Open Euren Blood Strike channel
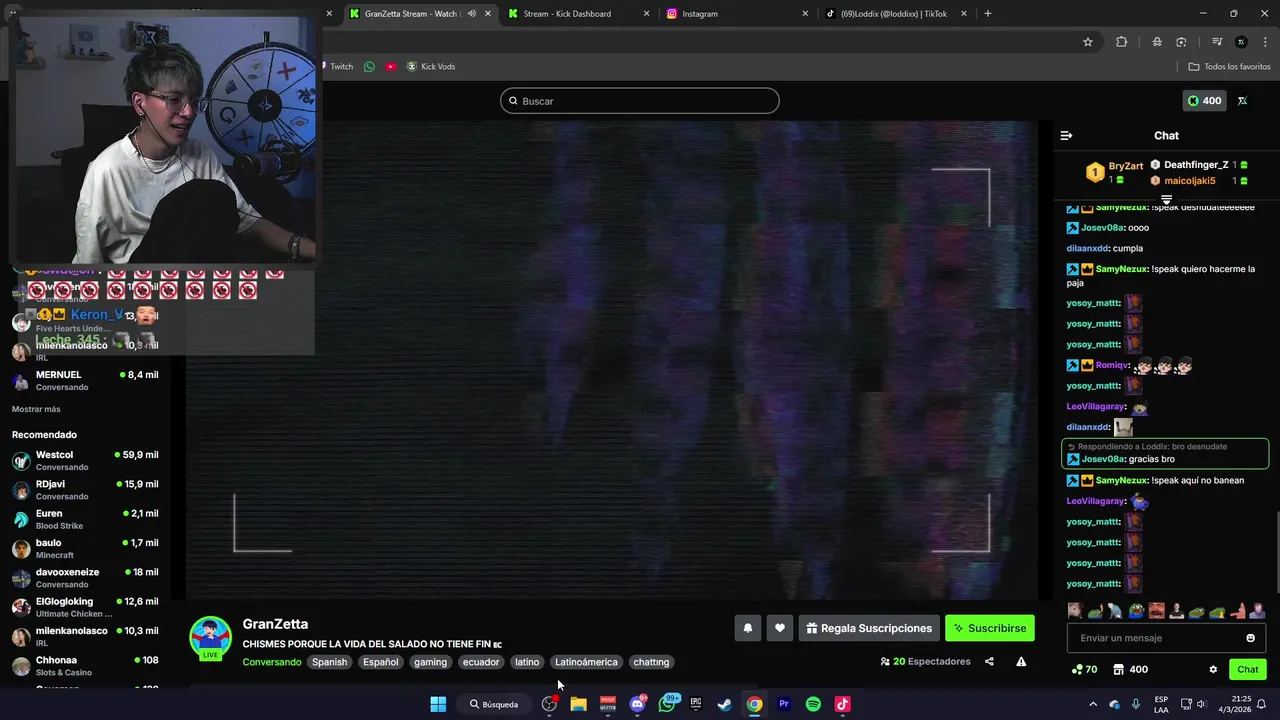 click(85, 519)
